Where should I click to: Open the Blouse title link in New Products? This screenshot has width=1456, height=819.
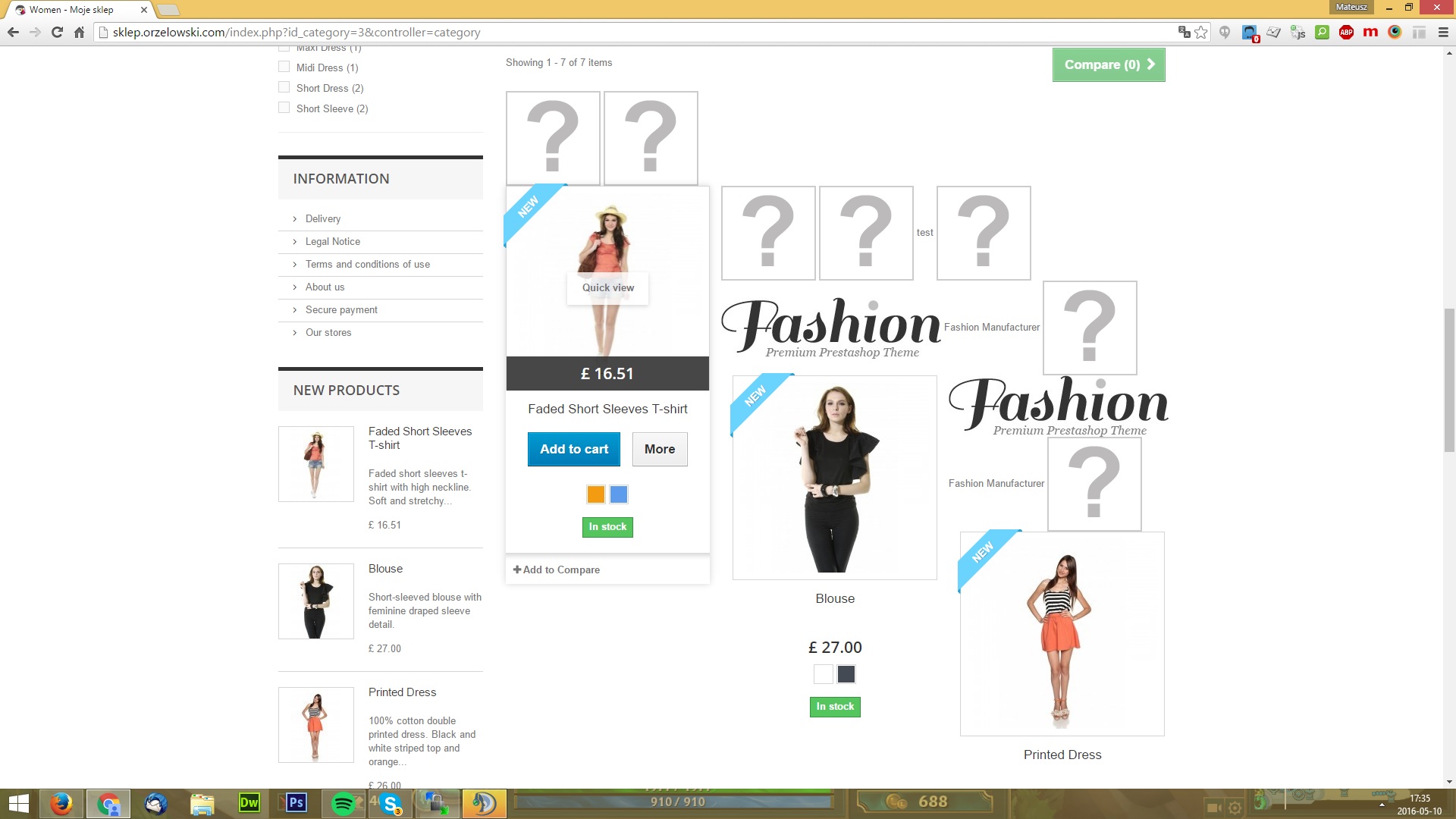click(x=385, y=569)
